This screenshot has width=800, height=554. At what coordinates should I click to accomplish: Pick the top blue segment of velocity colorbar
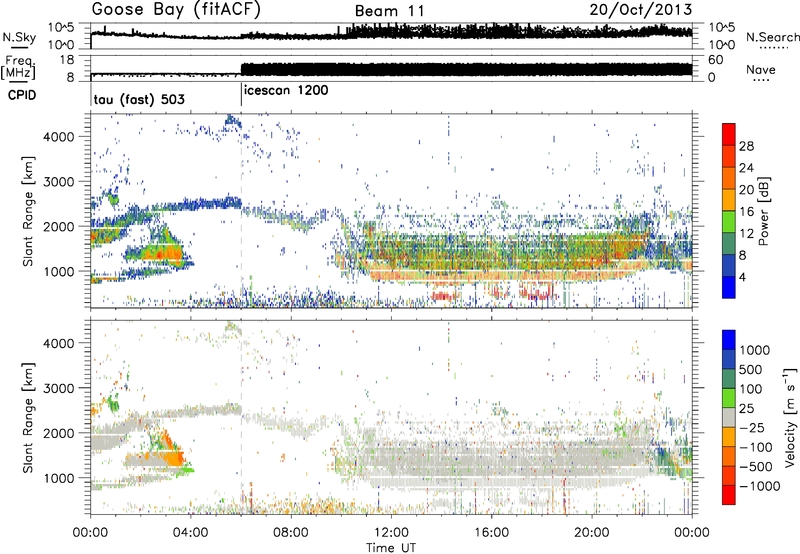pyautogui.click(x=729, y=340)
